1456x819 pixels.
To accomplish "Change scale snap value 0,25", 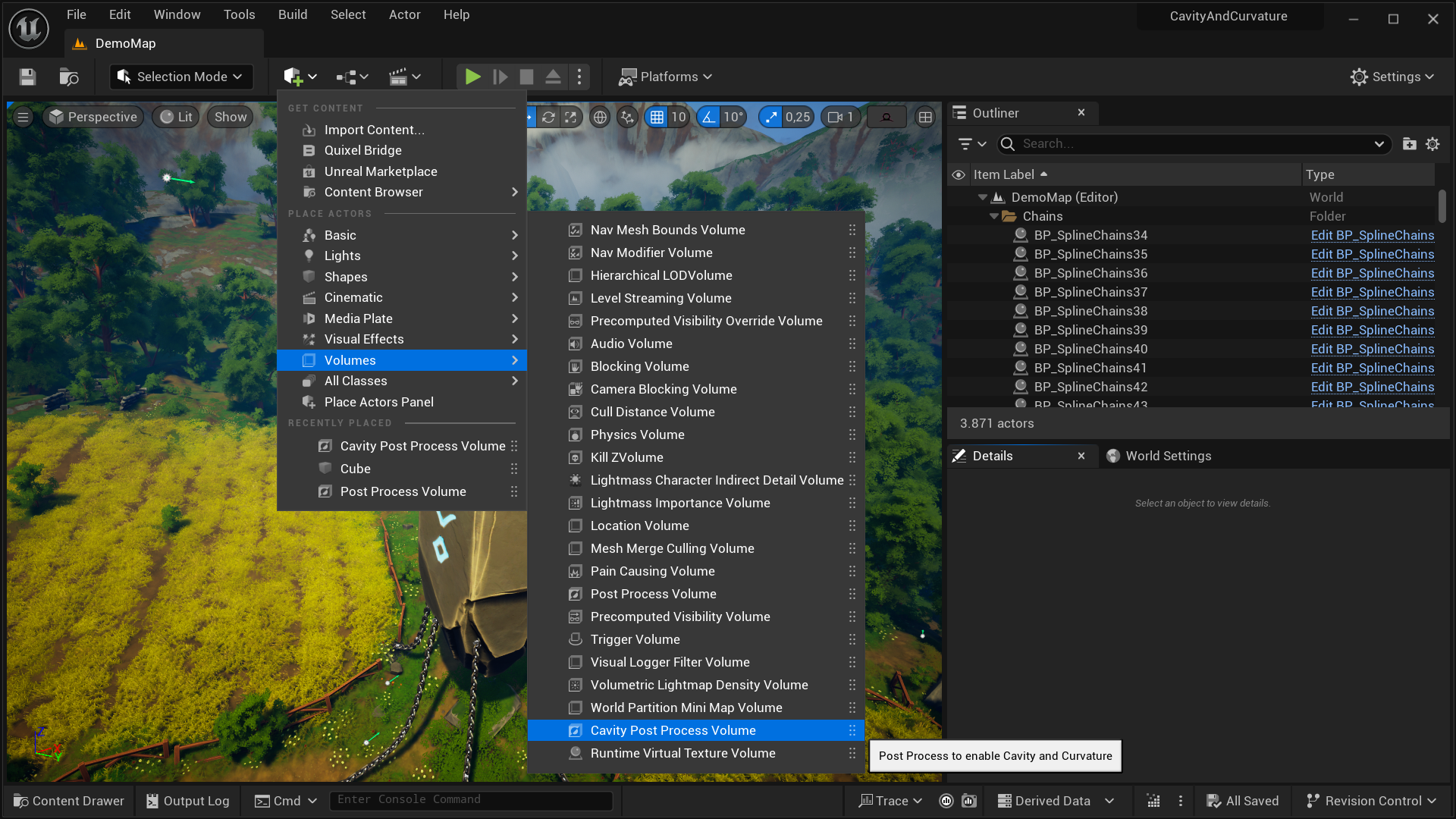I will tap(798, 117).
